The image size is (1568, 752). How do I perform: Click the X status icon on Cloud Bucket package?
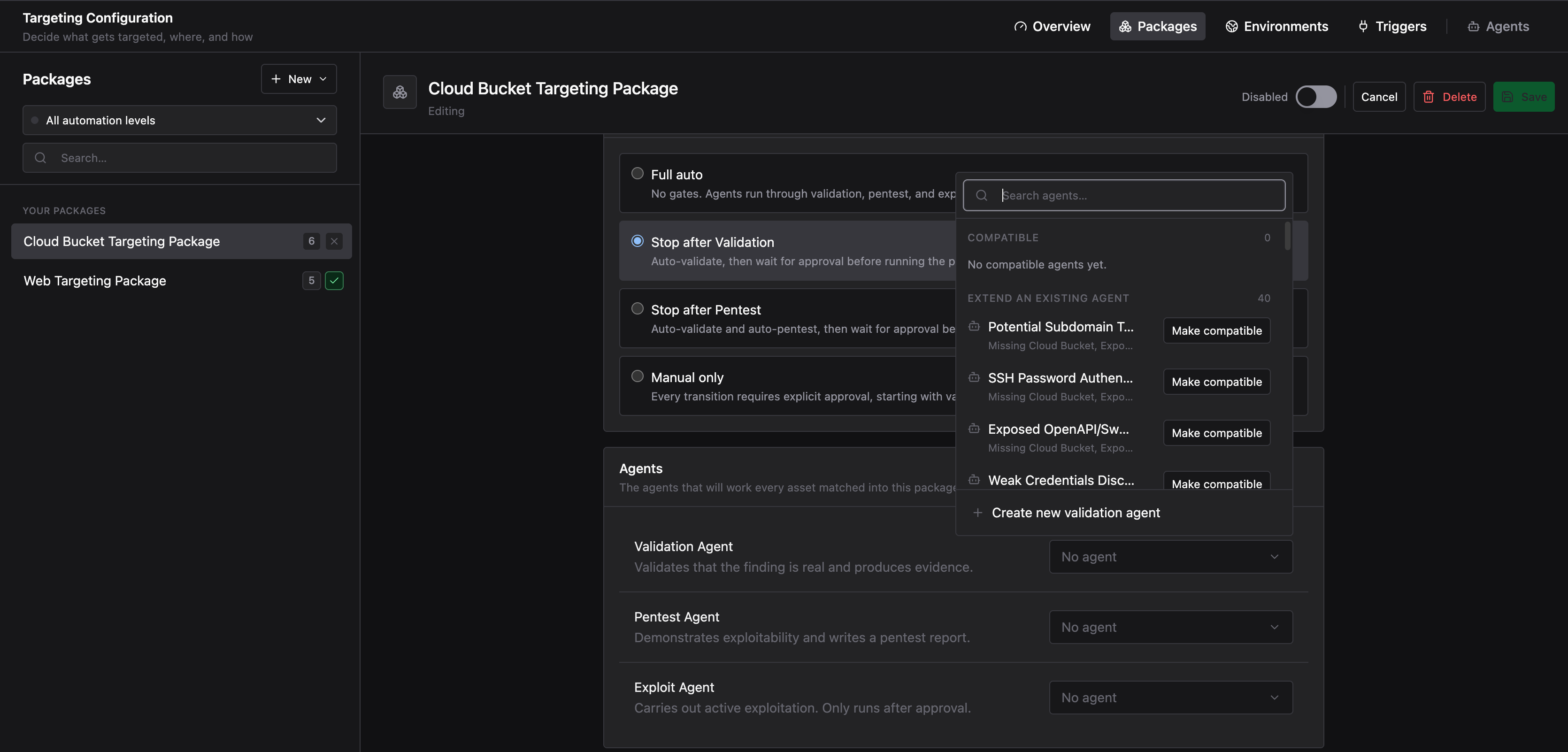point(334,241)
